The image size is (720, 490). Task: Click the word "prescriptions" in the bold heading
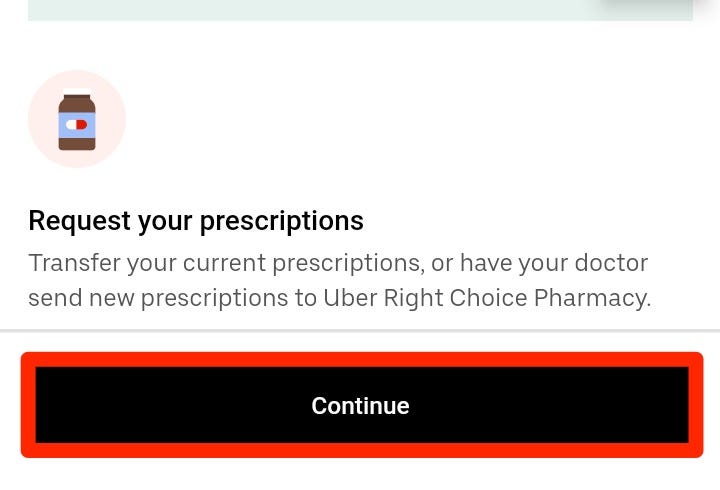[x=282, y=222]
